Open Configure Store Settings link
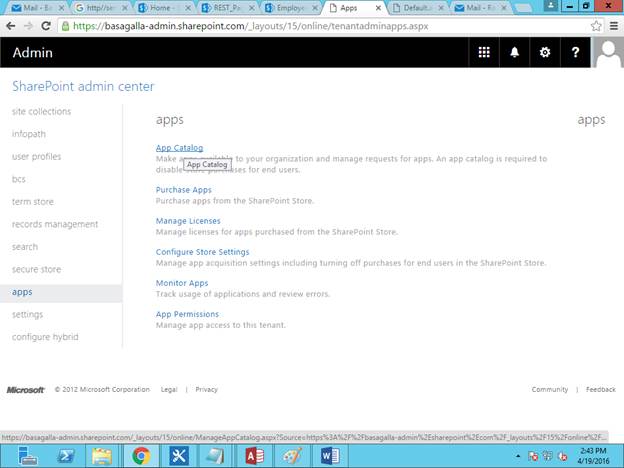This screenshot has height=468, width=624. click(x=202, y=252)
